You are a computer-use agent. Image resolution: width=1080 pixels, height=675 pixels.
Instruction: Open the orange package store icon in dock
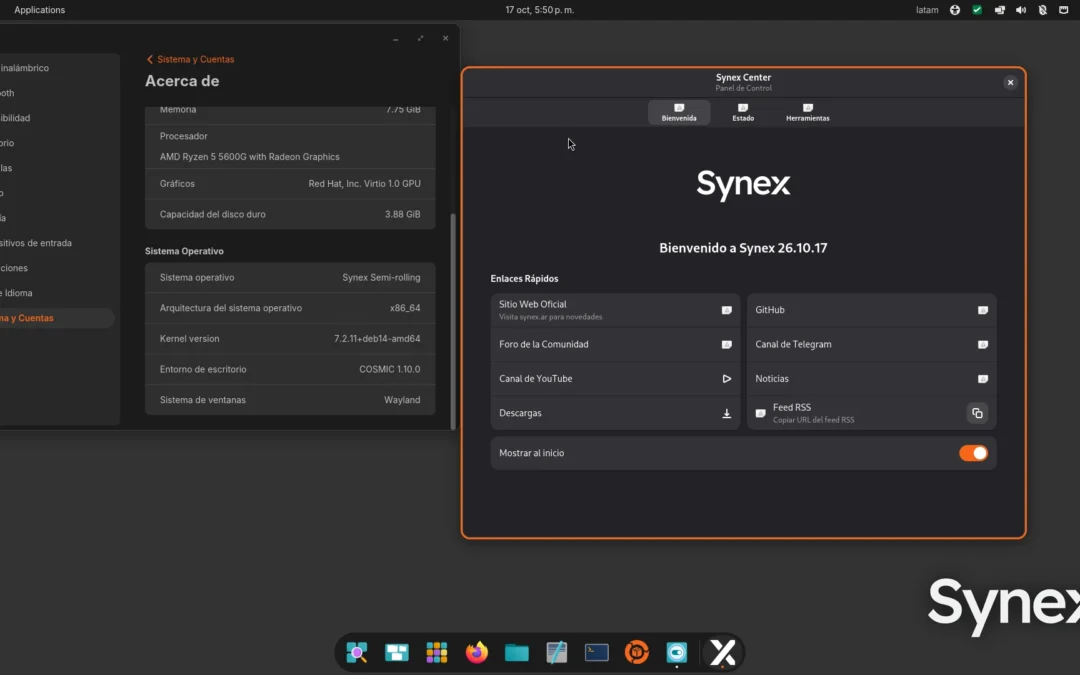click(636, 652)
